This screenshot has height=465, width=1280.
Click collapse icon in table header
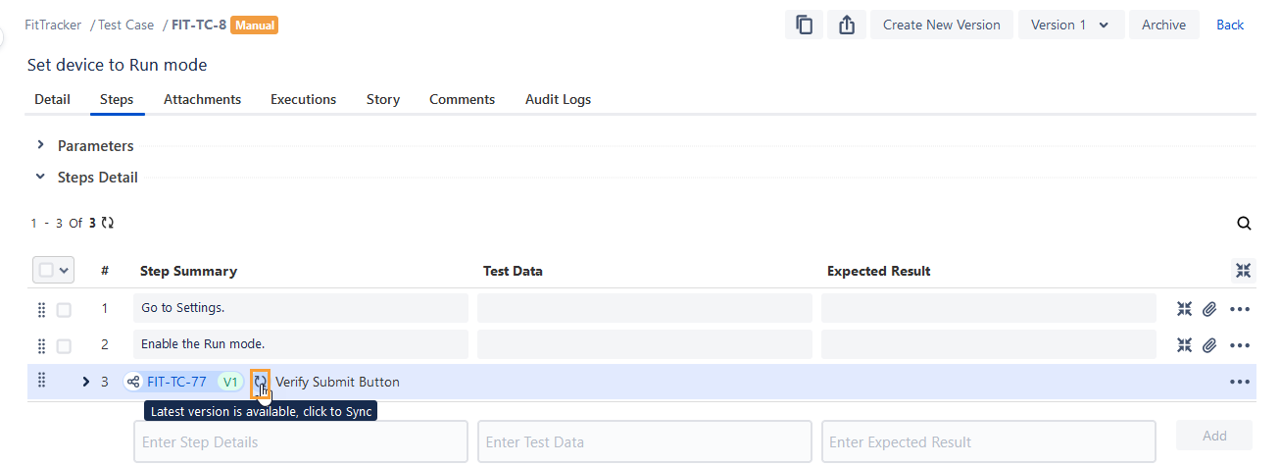1243,271
